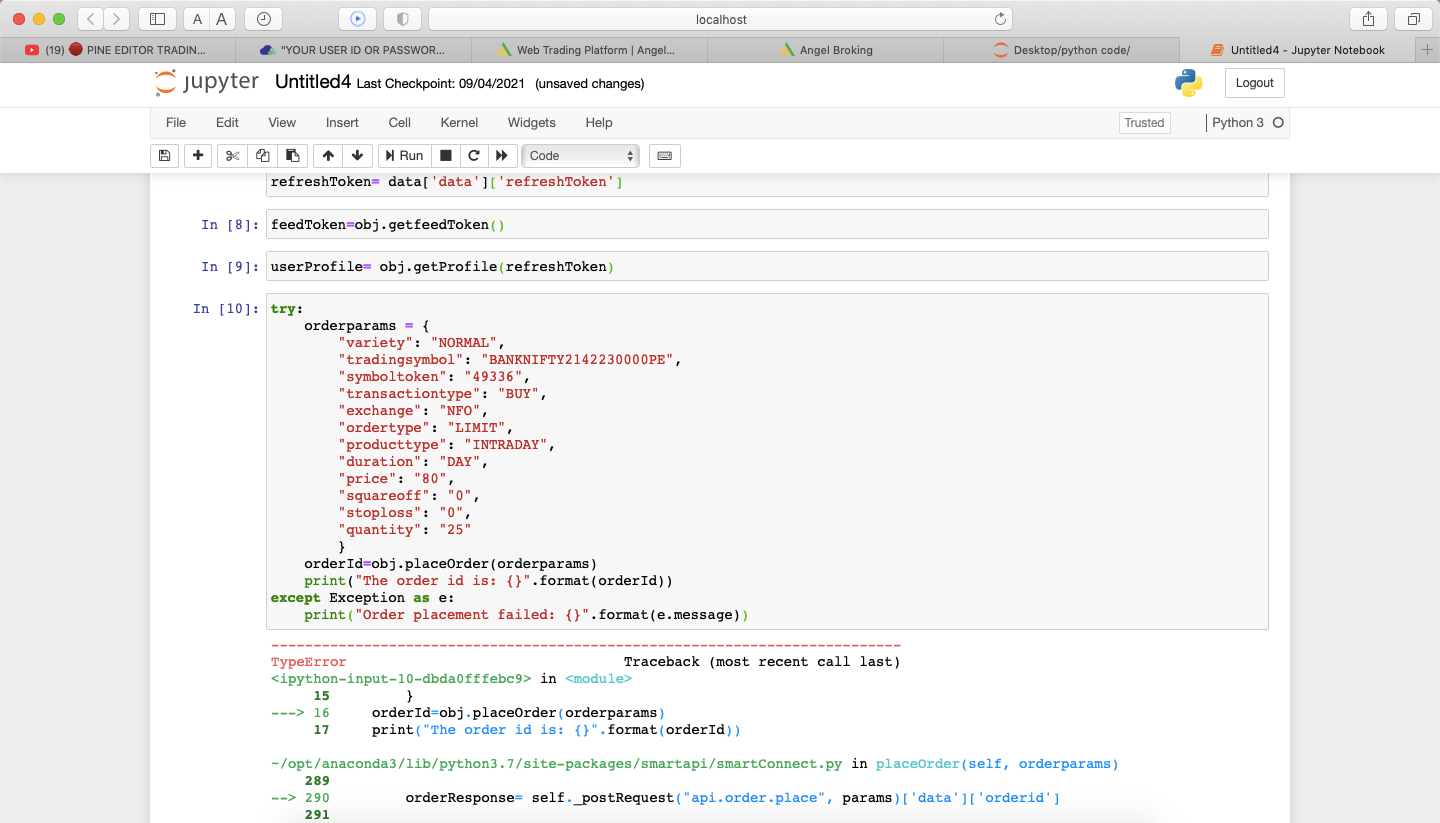Click the userProfile code cell In [9]
Screen dimensions: 1440x823
[767, 266]
